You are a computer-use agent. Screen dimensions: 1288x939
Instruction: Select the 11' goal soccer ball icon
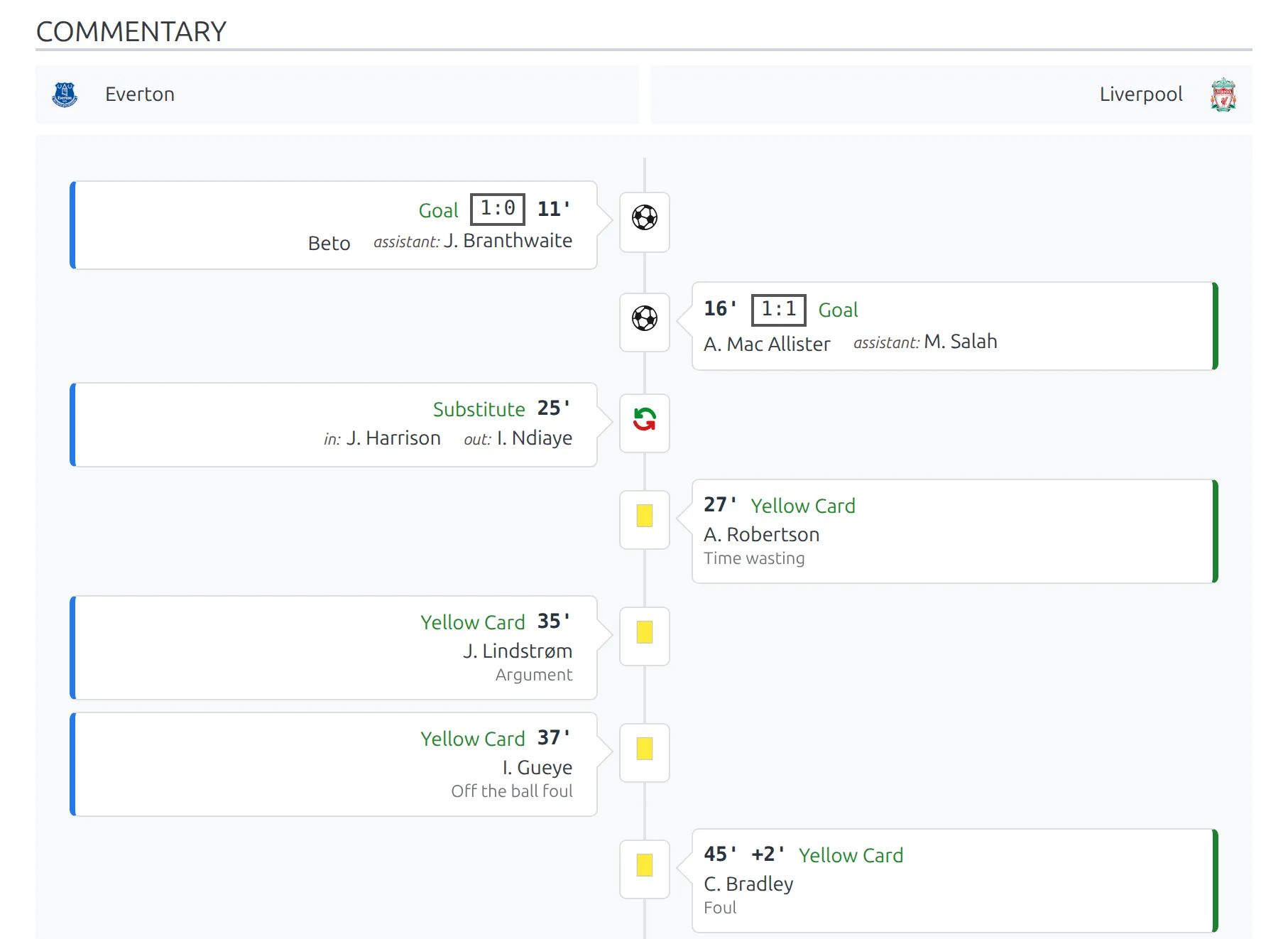[x=645, y=217]
